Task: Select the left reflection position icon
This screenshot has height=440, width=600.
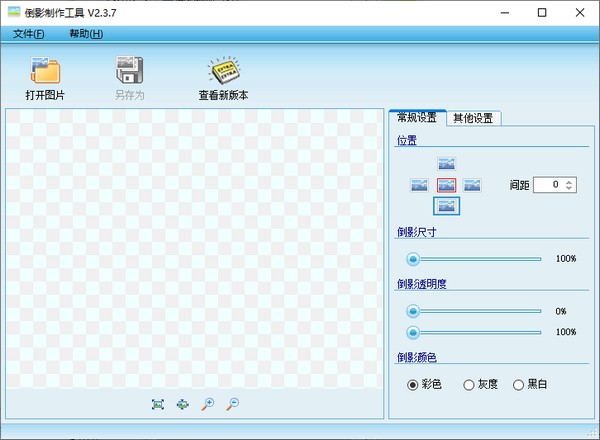Action: click(x=420, y=184)
